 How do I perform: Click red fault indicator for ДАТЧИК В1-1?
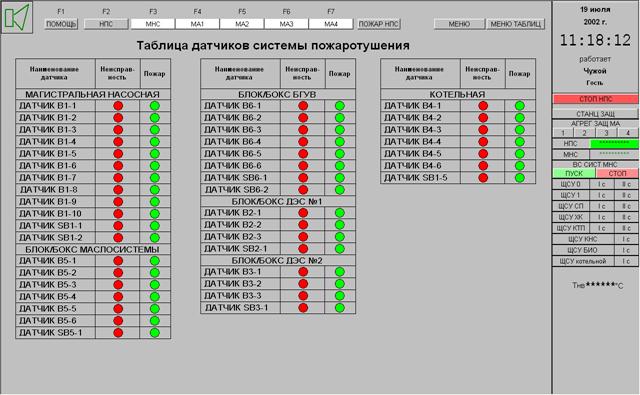pyautogui.click(x=118, y=106)
